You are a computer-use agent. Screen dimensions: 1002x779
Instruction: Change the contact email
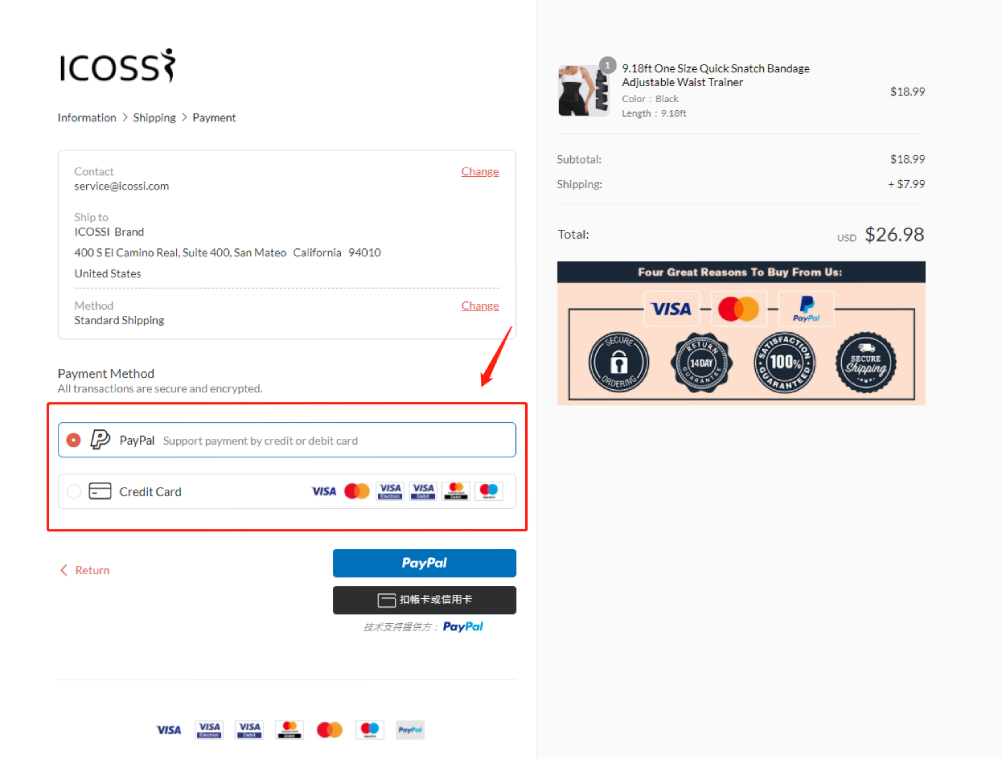[x=480, y=171]
